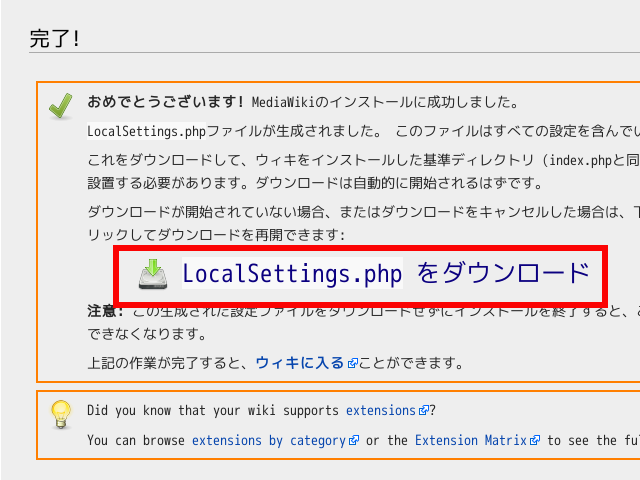Click external-link icon after ウィキに入る
640x480 pixels.
click(351, 363)
